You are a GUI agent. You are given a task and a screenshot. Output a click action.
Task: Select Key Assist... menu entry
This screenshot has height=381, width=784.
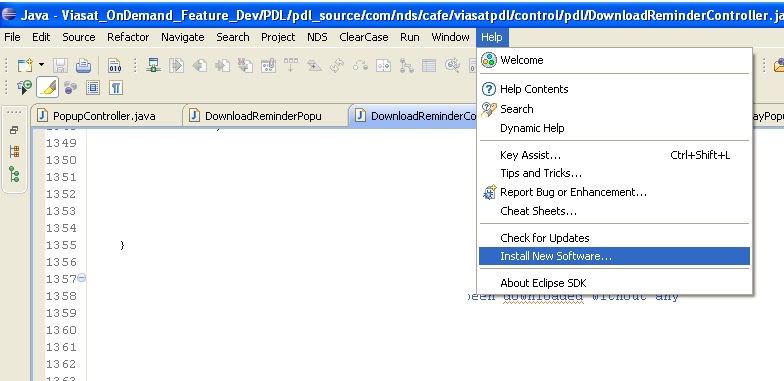[x=614, y=155]
